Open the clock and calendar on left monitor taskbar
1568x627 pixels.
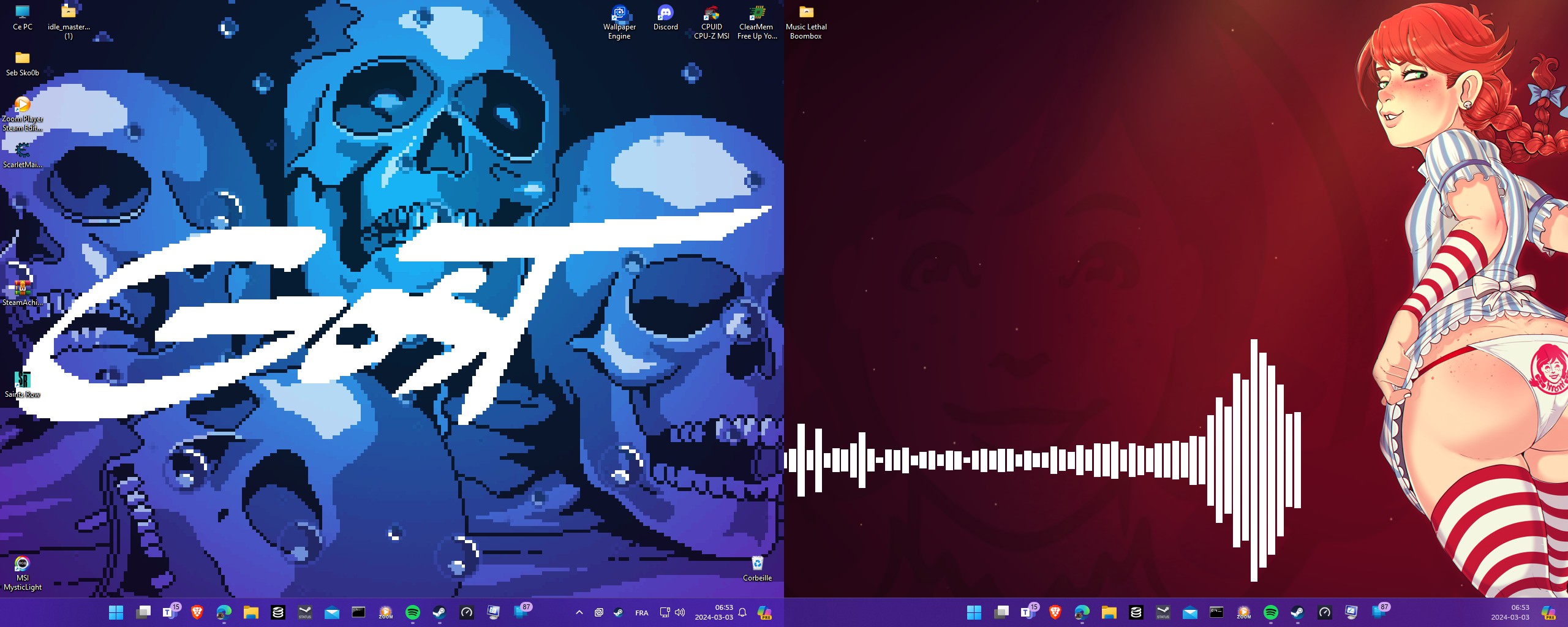coord(714,612)
